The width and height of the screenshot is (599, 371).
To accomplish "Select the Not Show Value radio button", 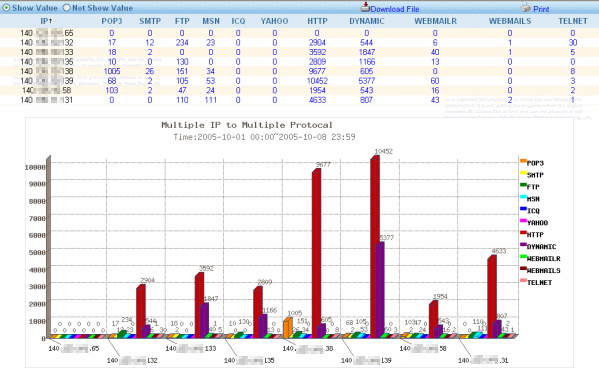I will click(x=66, y=8).
